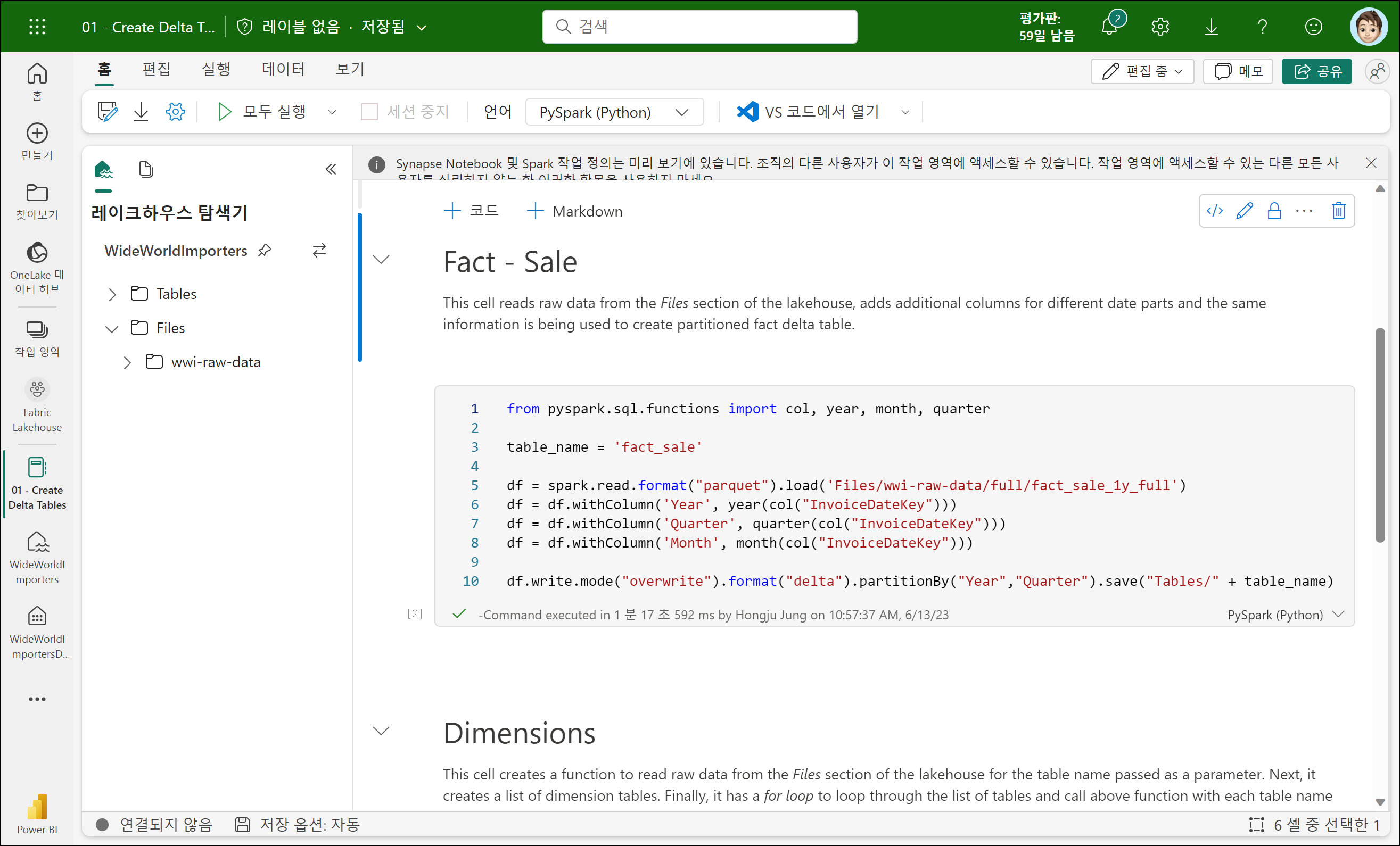Click the 검색 search field

pyautogui.click(x=699, y=27)
